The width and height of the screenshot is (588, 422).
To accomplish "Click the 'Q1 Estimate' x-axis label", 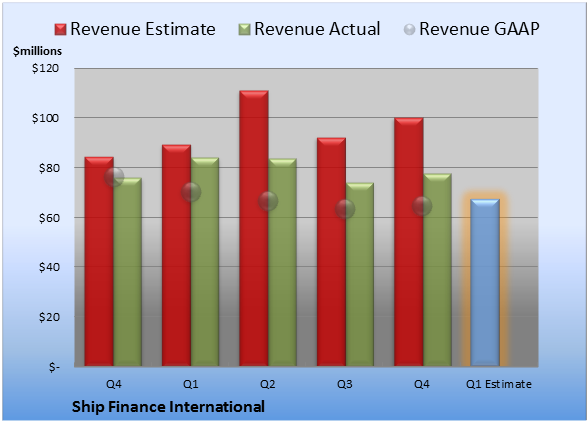I will [x=499, y=384].
